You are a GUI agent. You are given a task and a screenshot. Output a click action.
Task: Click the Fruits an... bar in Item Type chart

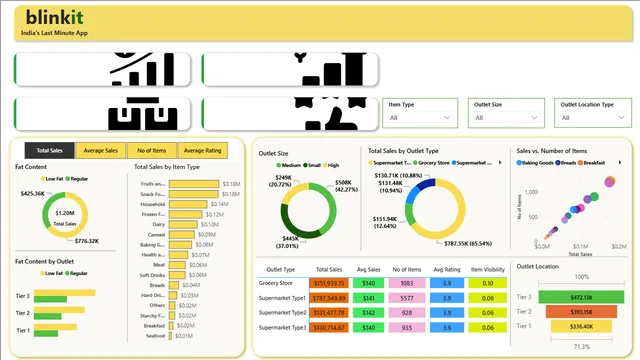194,184
